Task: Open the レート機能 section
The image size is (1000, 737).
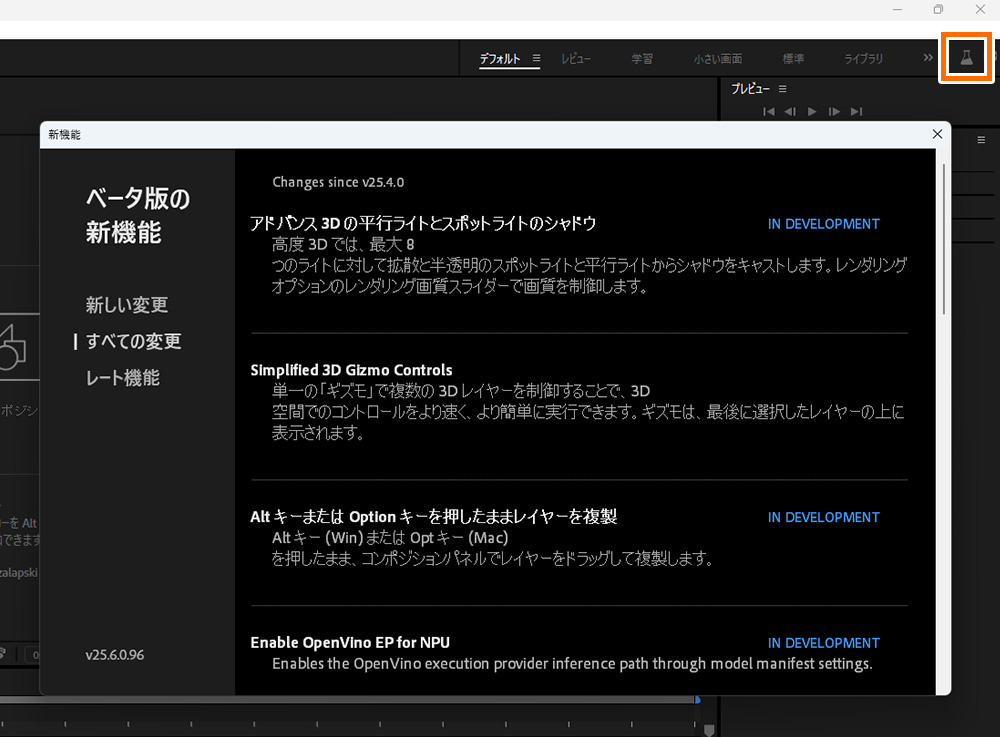Action: (x=122, y=378)
